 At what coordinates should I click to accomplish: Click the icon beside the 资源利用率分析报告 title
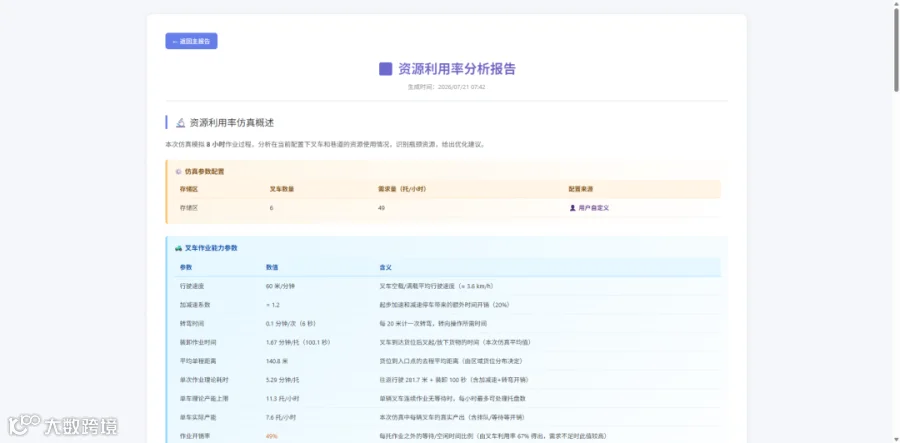click(x=385, y=69)
